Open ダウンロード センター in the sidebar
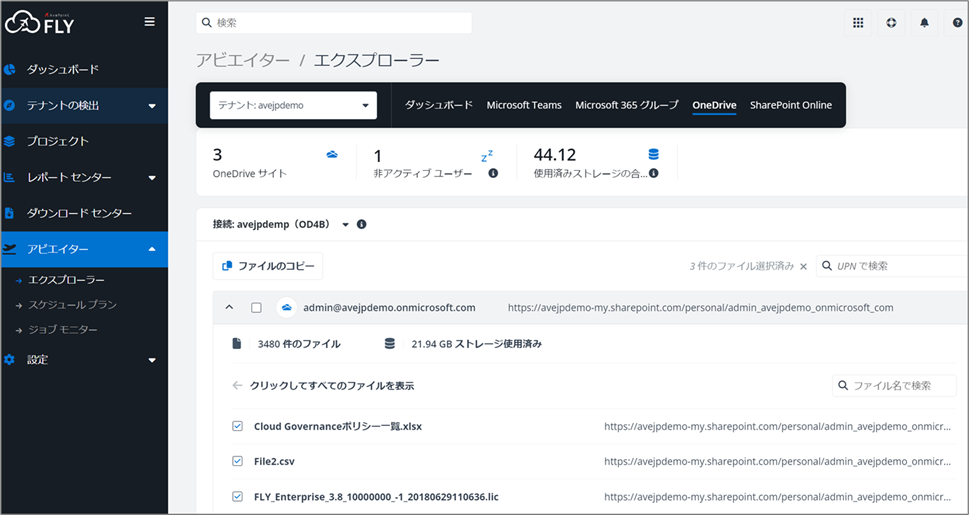Screen dimensions: 969x515 (x=83, y=213)
